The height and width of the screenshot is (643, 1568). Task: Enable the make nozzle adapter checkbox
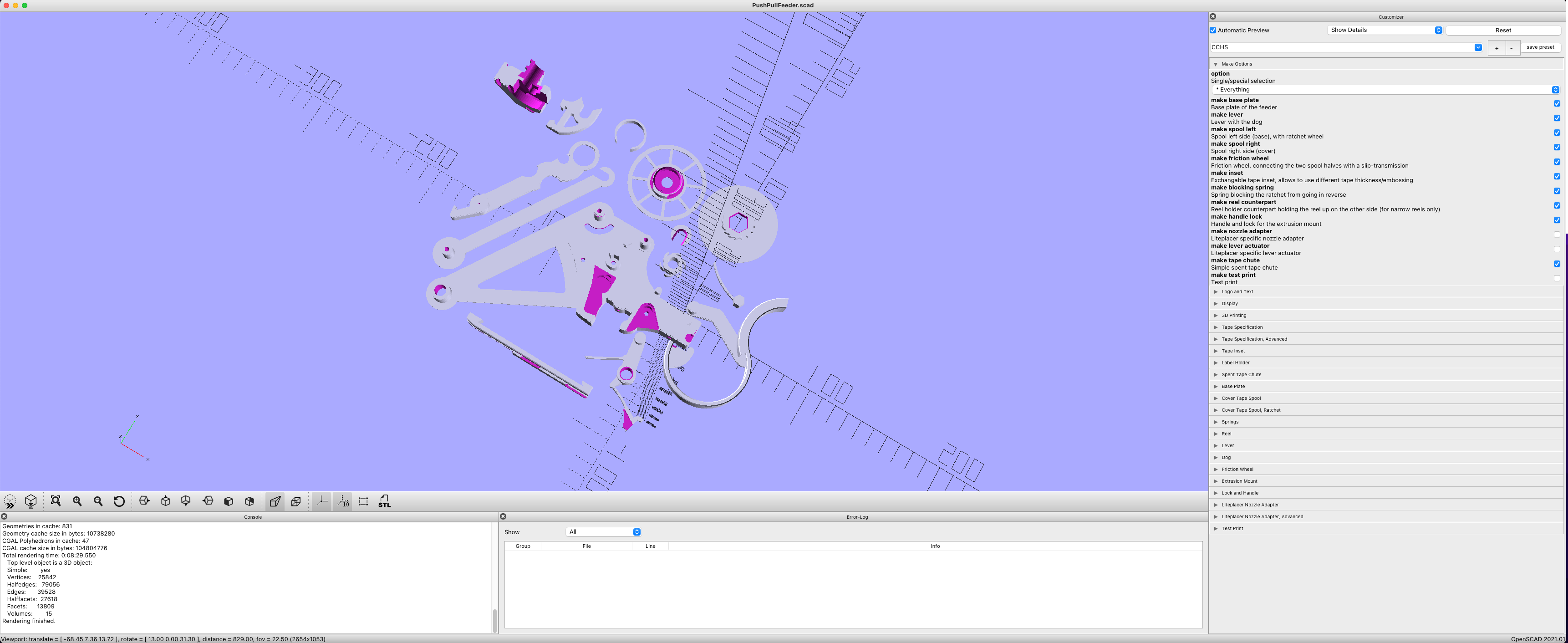pos(1557,235)
